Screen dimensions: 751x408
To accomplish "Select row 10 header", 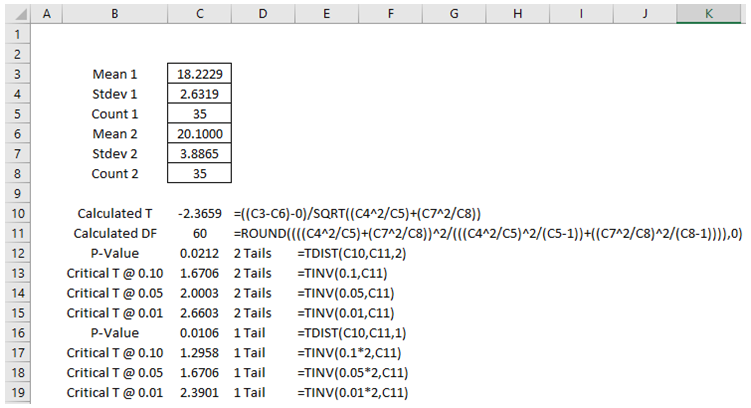I will tap(18, 213).
